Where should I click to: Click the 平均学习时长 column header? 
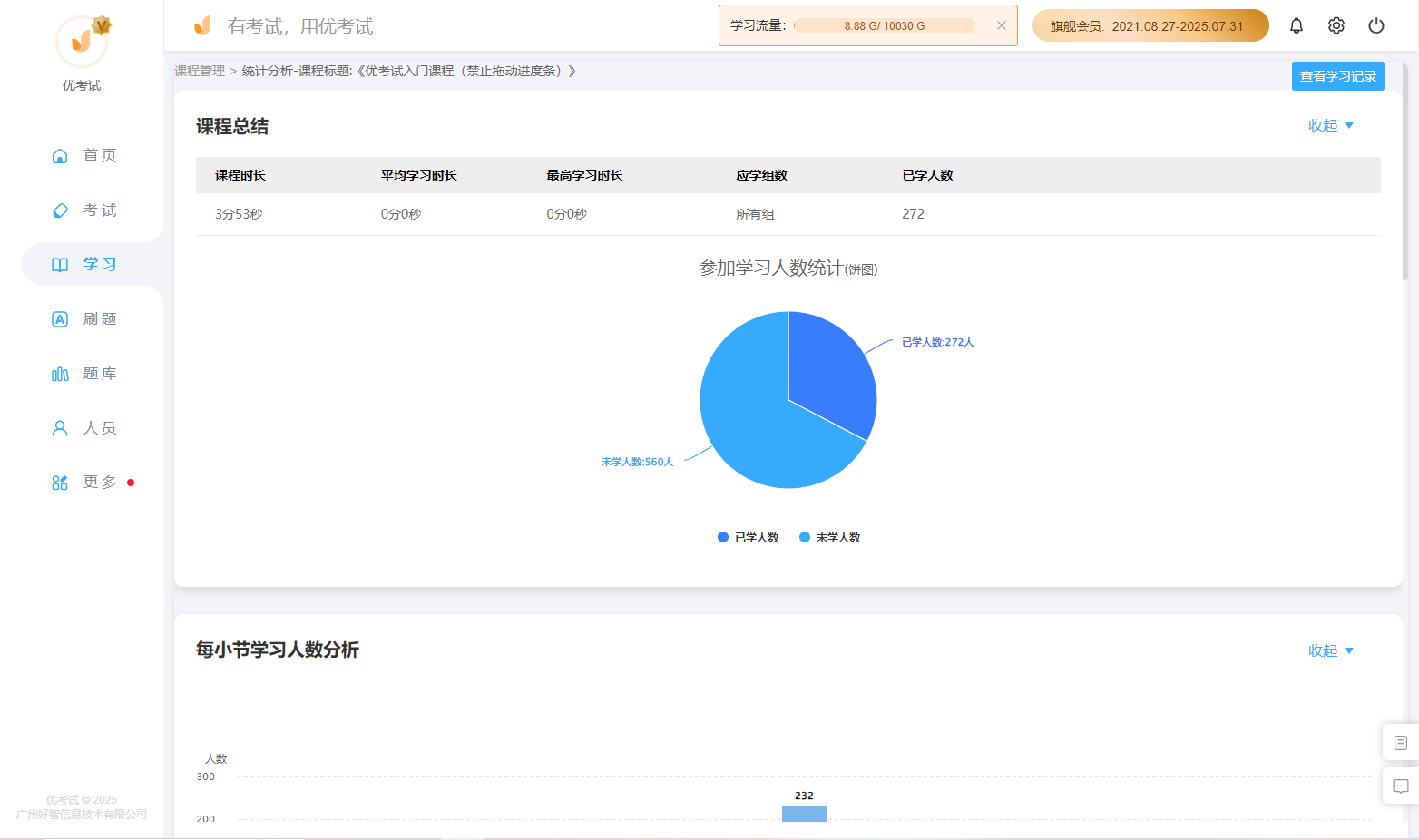point(419,175)
